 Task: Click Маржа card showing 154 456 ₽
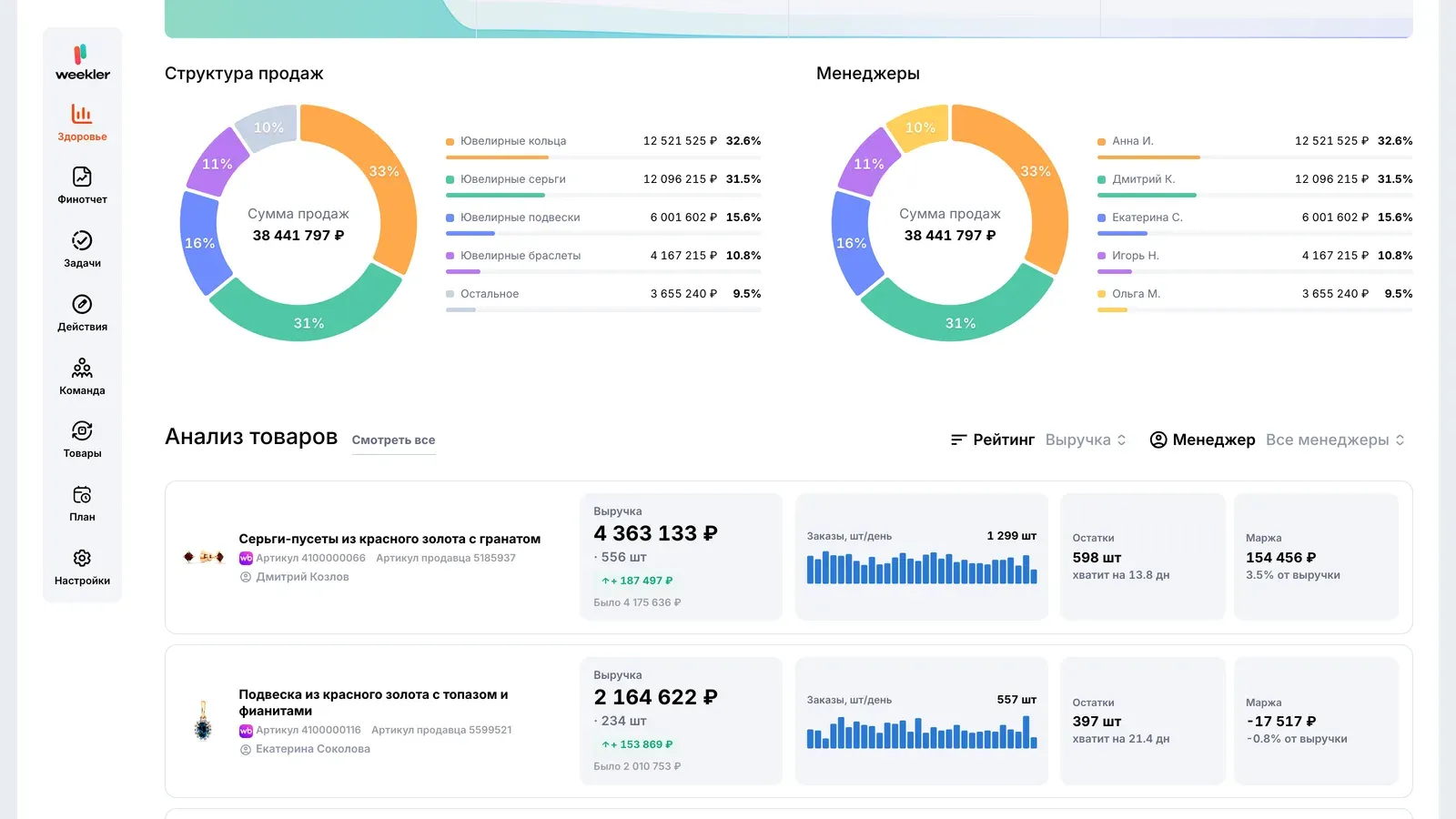click(1316, 557)
